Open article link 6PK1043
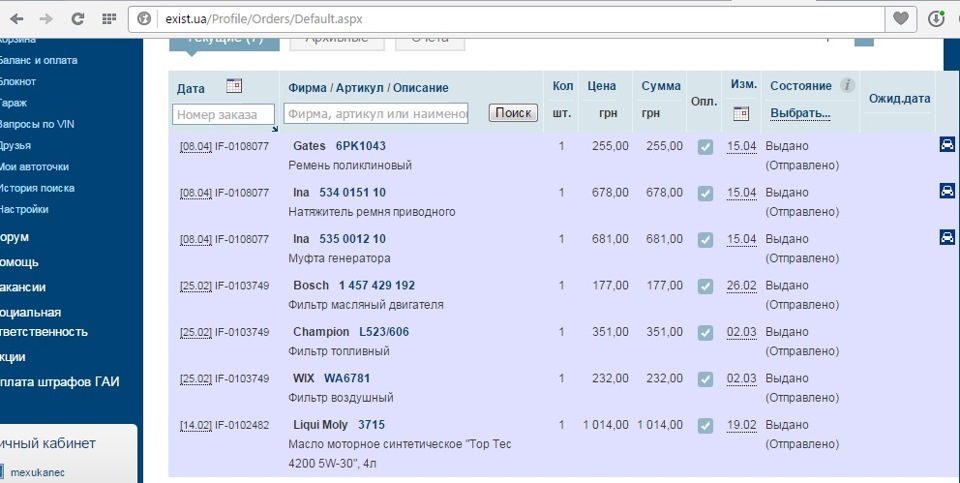This screenshot has height=483, width=960. (361, 146)
